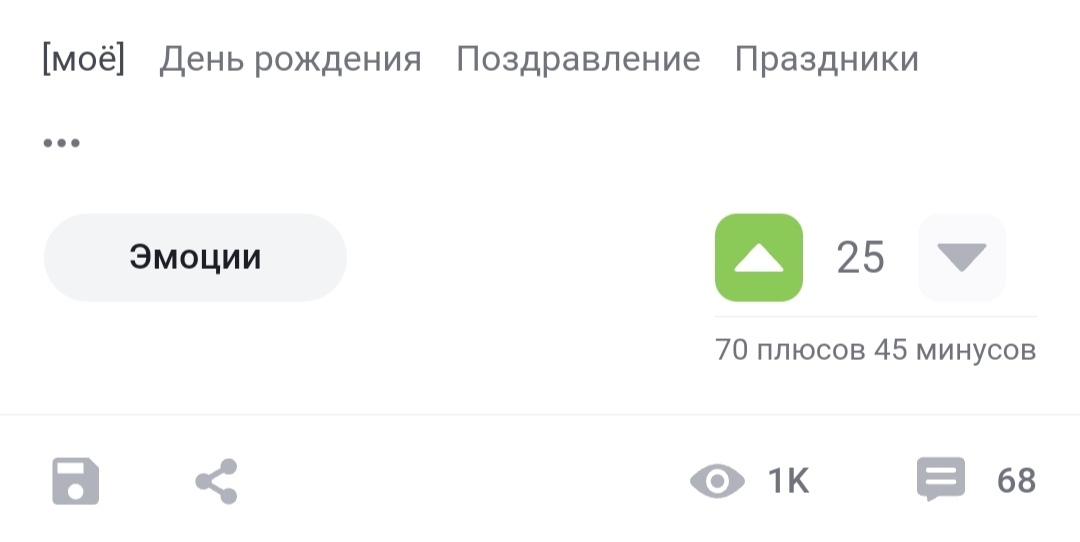Click thin line under the rating number
This screenshot has height=542, width=1080.
[875, 317]
